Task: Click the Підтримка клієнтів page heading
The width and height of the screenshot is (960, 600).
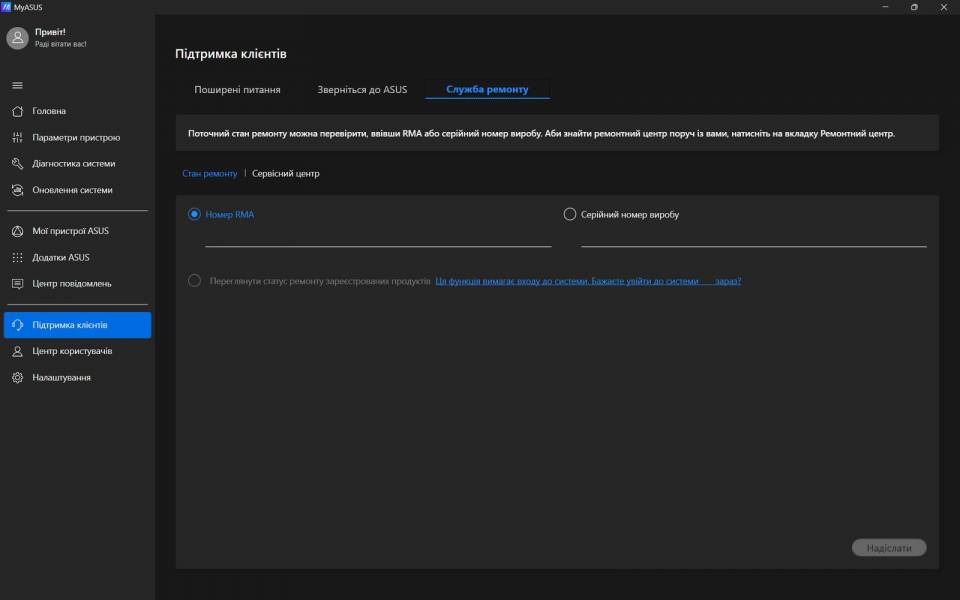Action: pyautogui.click(x=231, y=54)
